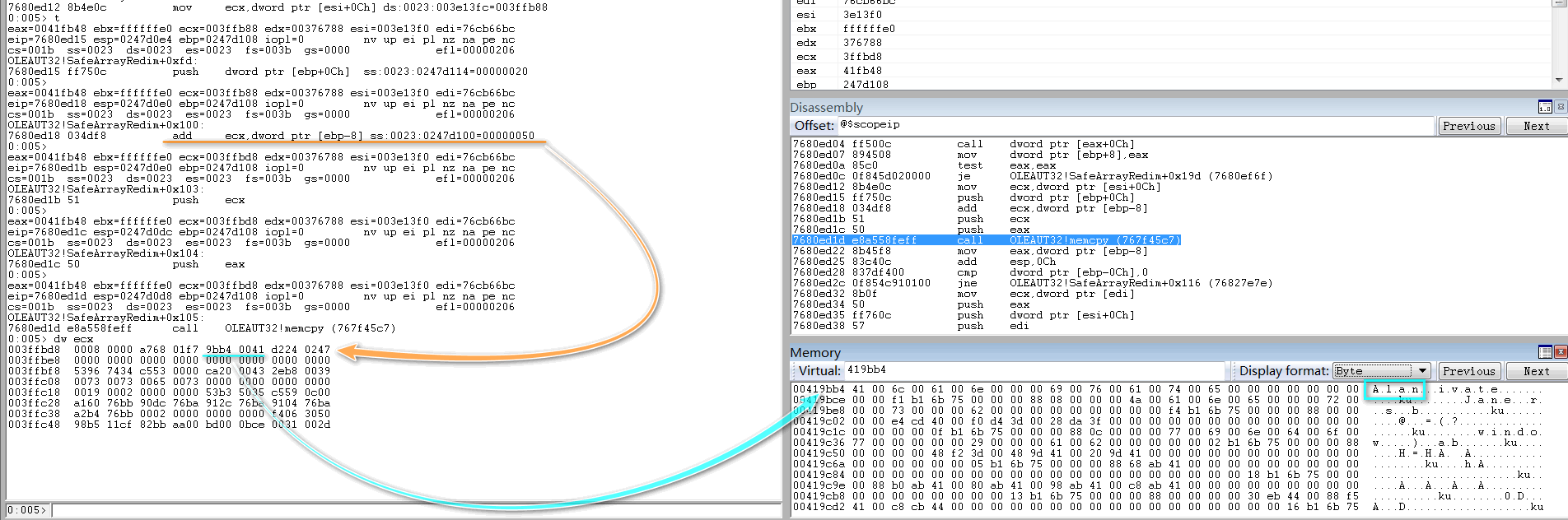
Task: Open the Disassembly window options menu icon
Action: (x=1544, y=107)
